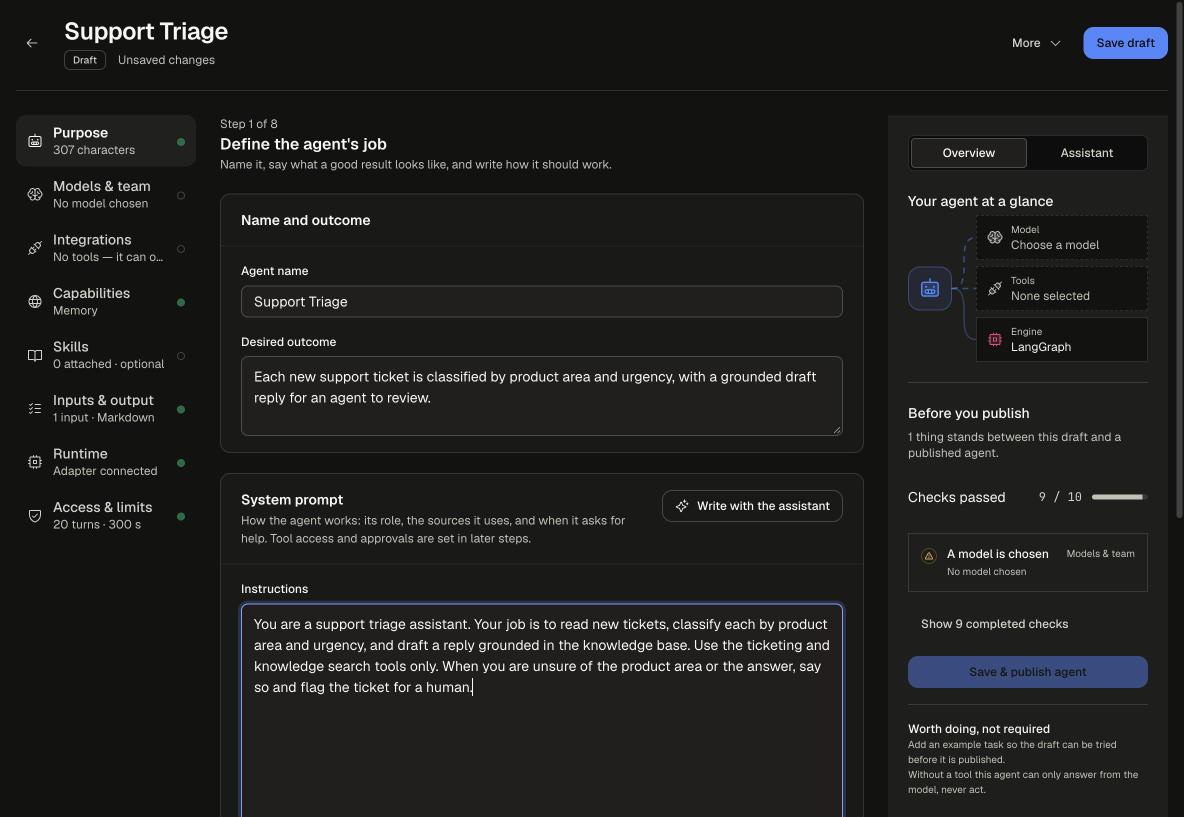The width and height of the screenshot is (1184, 817).
Task: Click the empty status circle on Integrations
Action: click(181, 249)
